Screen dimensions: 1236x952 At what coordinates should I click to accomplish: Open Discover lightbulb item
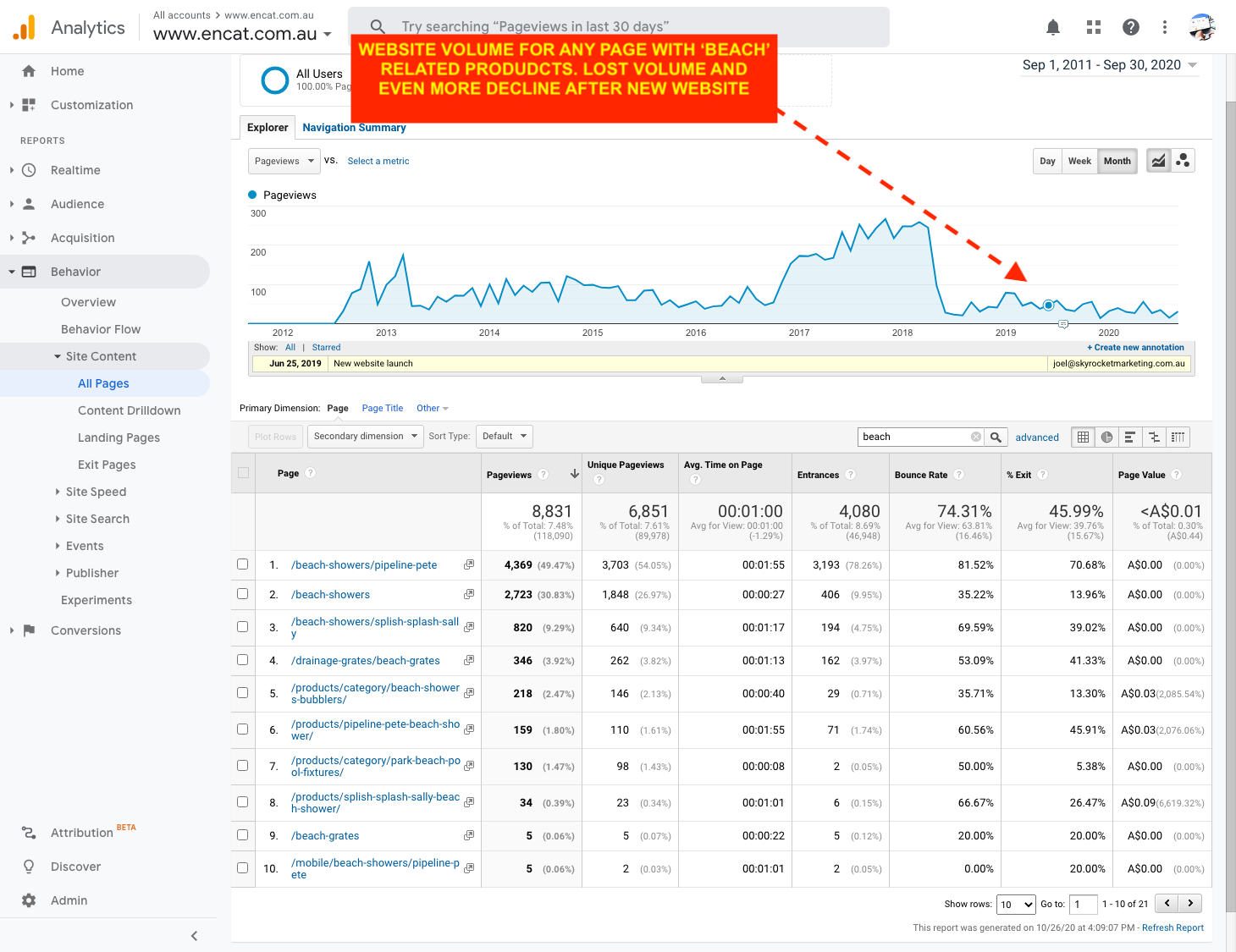coord(29,867)
